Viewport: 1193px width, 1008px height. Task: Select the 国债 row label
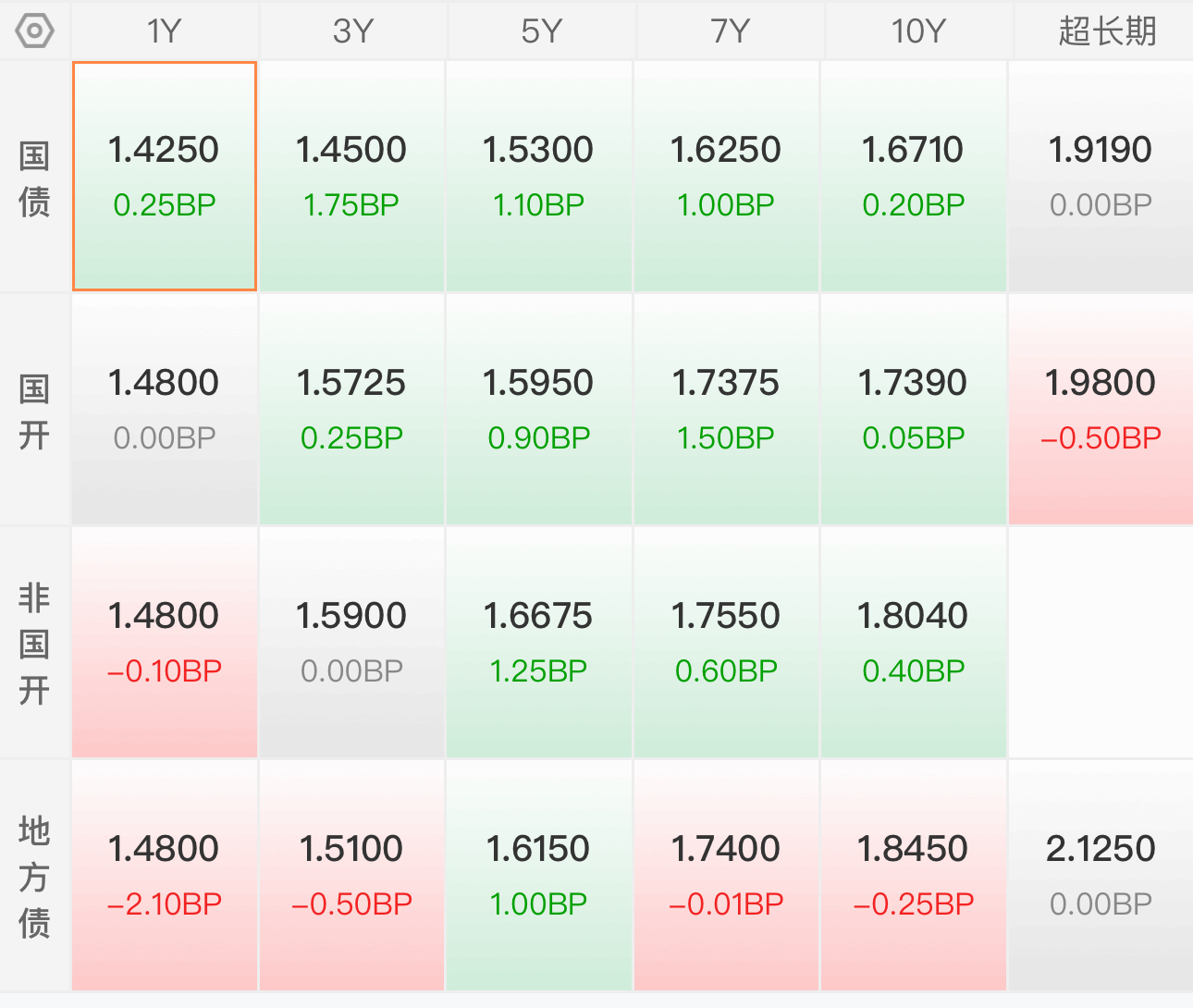(34, 178)
